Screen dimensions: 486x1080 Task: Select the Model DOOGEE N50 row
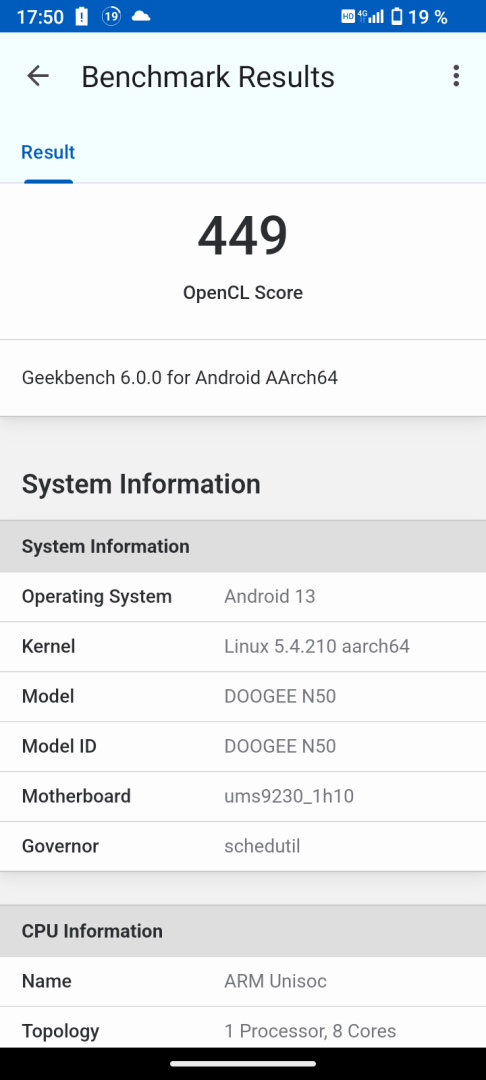243,696
